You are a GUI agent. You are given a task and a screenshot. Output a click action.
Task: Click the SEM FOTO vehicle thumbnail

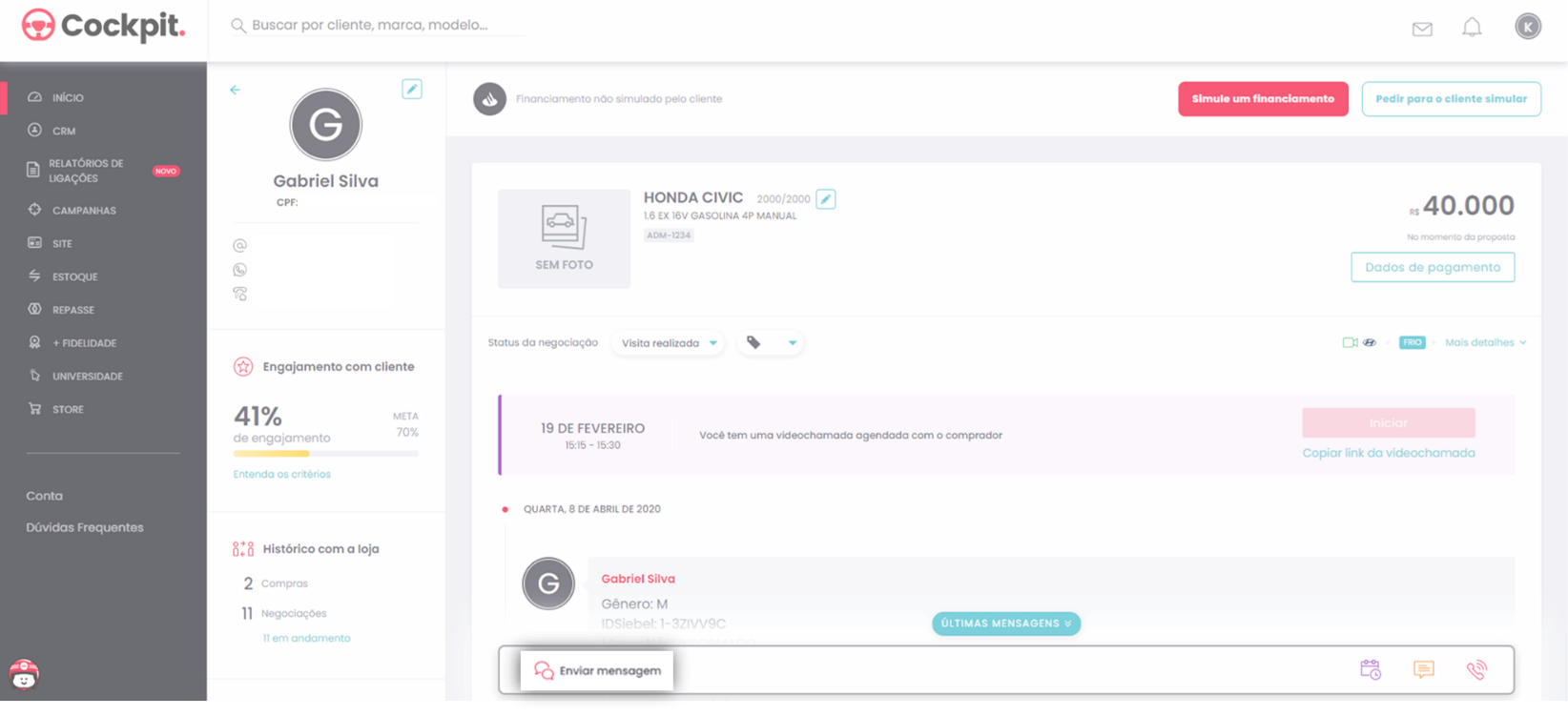(564, 238)
